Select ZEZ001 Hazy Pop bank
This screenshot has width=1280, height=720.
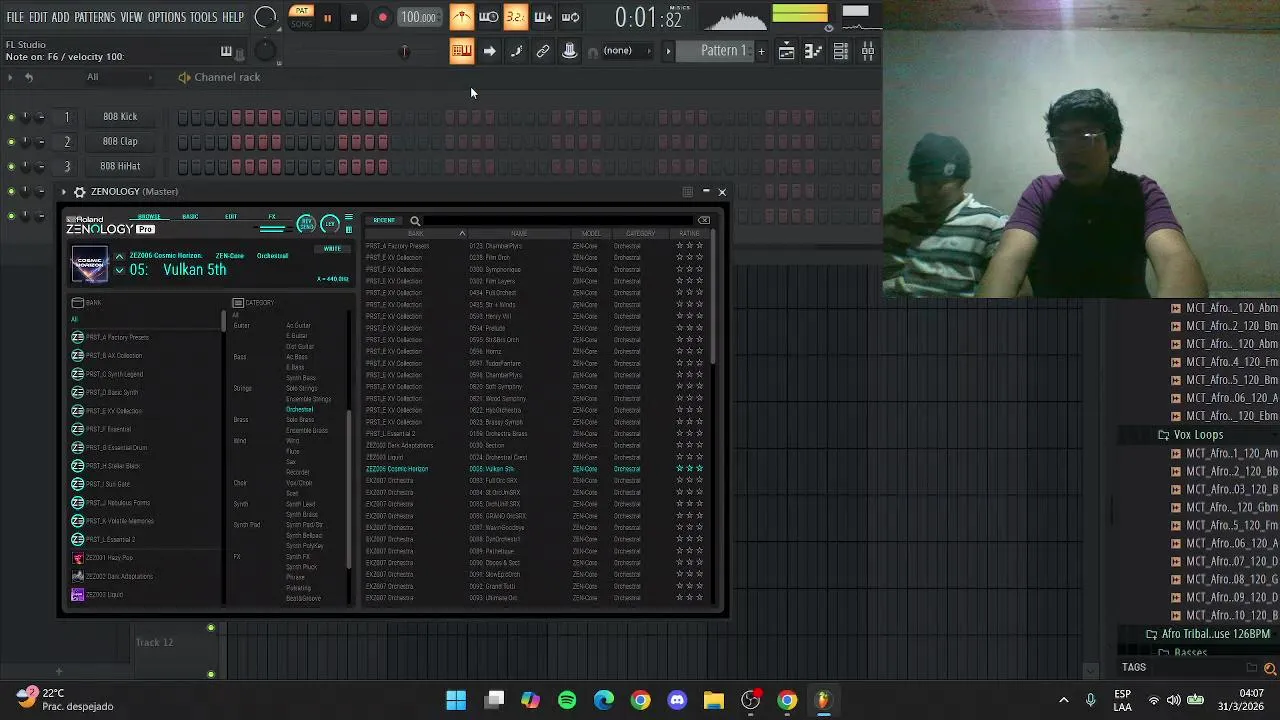tap(146, 558)
